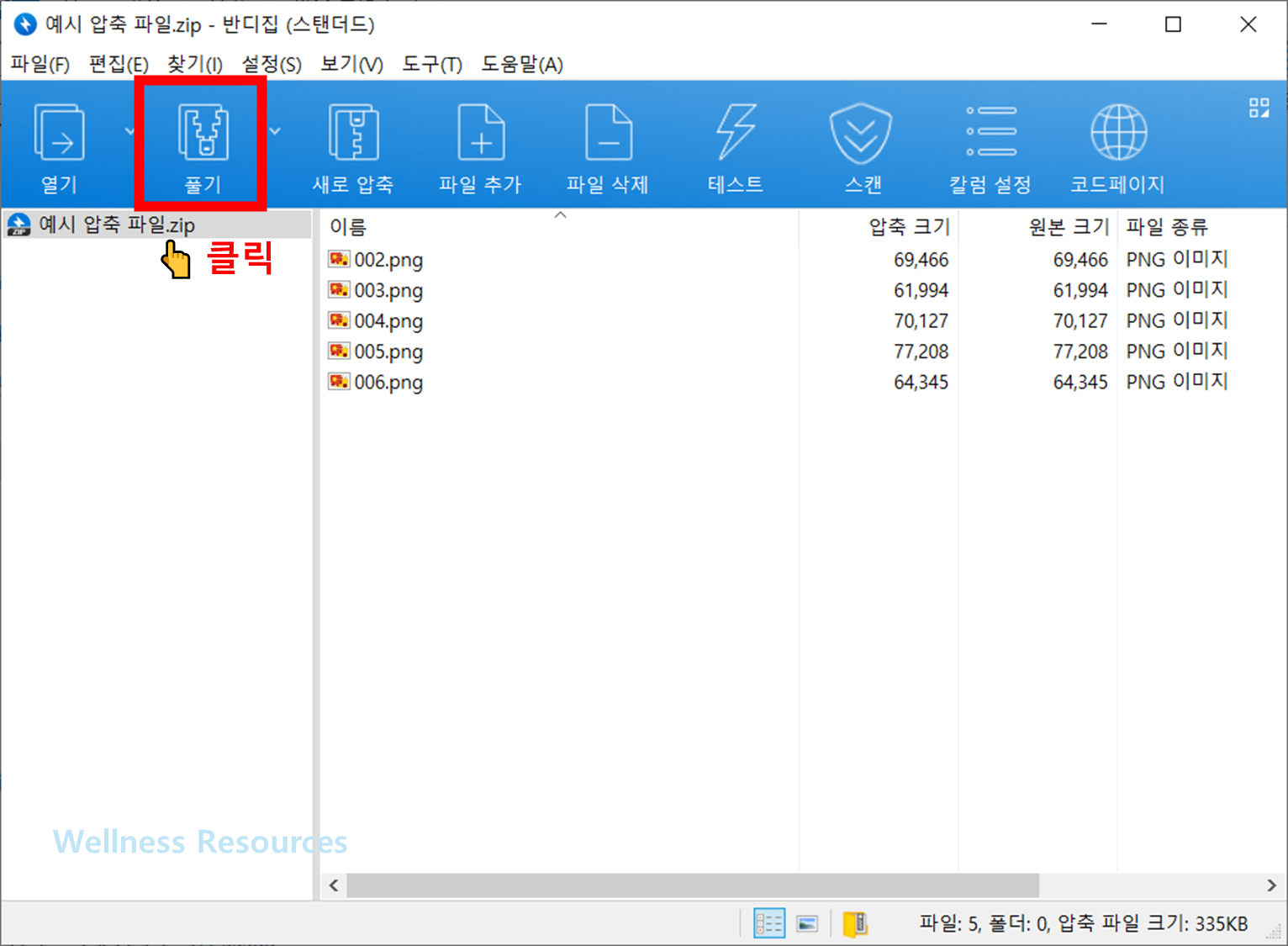The width and height of the screenshot is (1288, 946).
Task: Click compressed size 69,466 of 002.png
Action: [921, 260]
